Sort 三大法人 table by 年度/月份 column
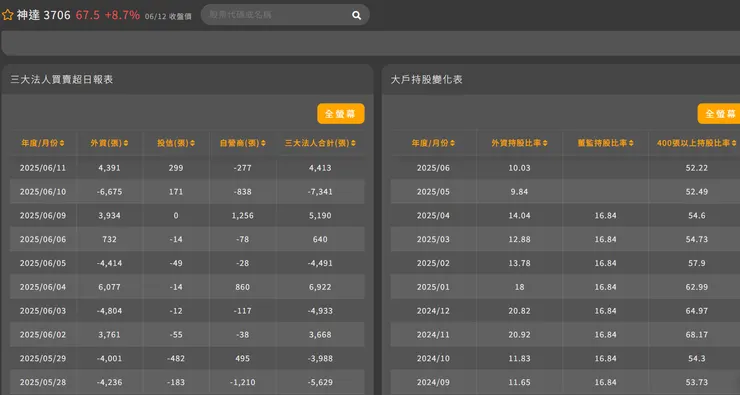740x395 pixels. coord(43,143)
